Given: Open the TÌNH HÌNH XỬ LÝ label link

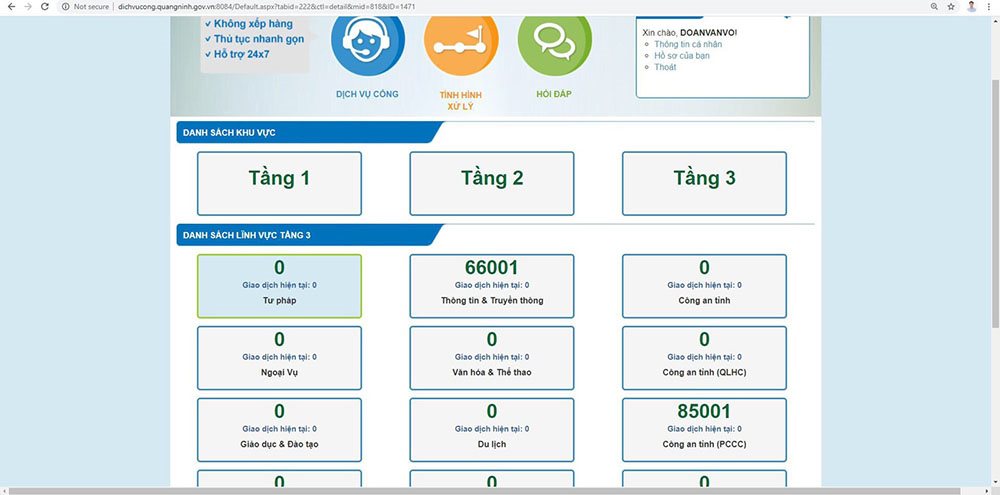Looking at the screenshot, I should point(460,101).
